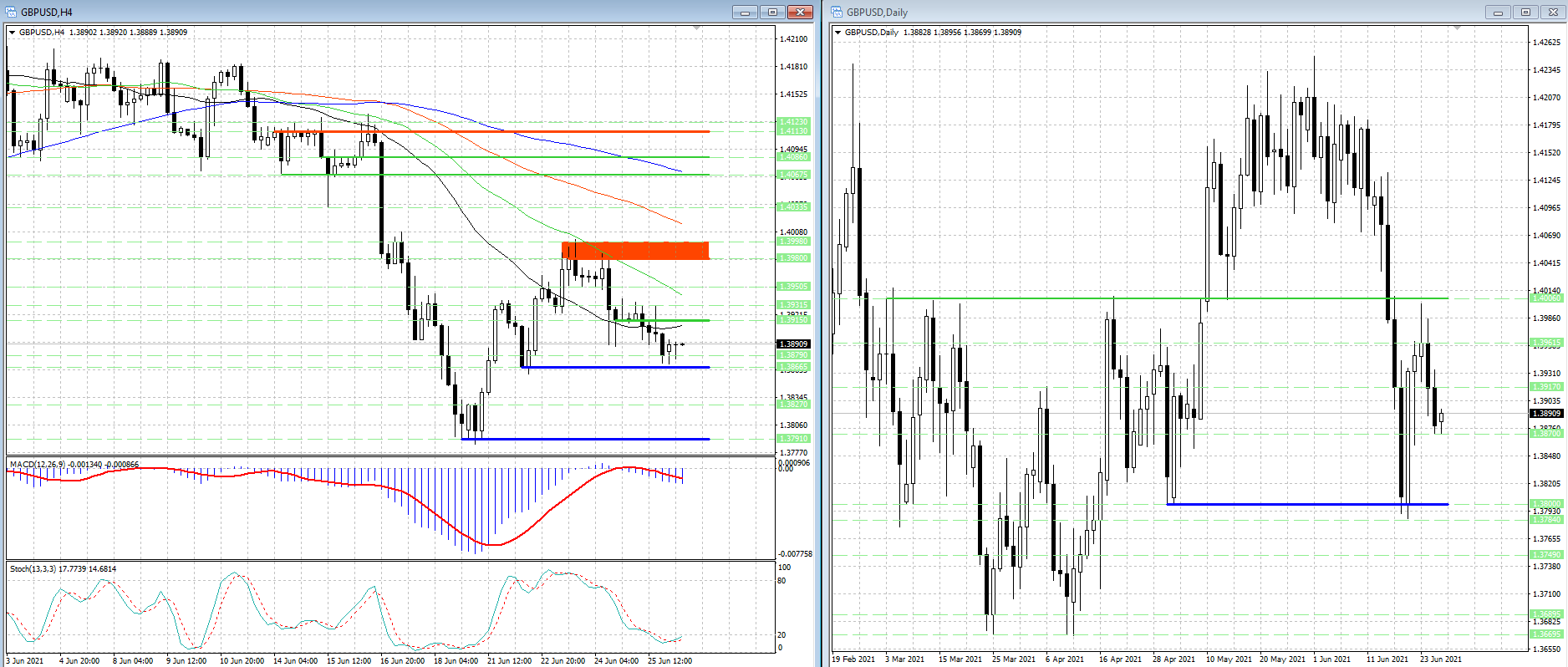The image size is (1568, 667).
Task: Restore the GBPUSD,Daily chart window size
Action: pos(1525,12)
